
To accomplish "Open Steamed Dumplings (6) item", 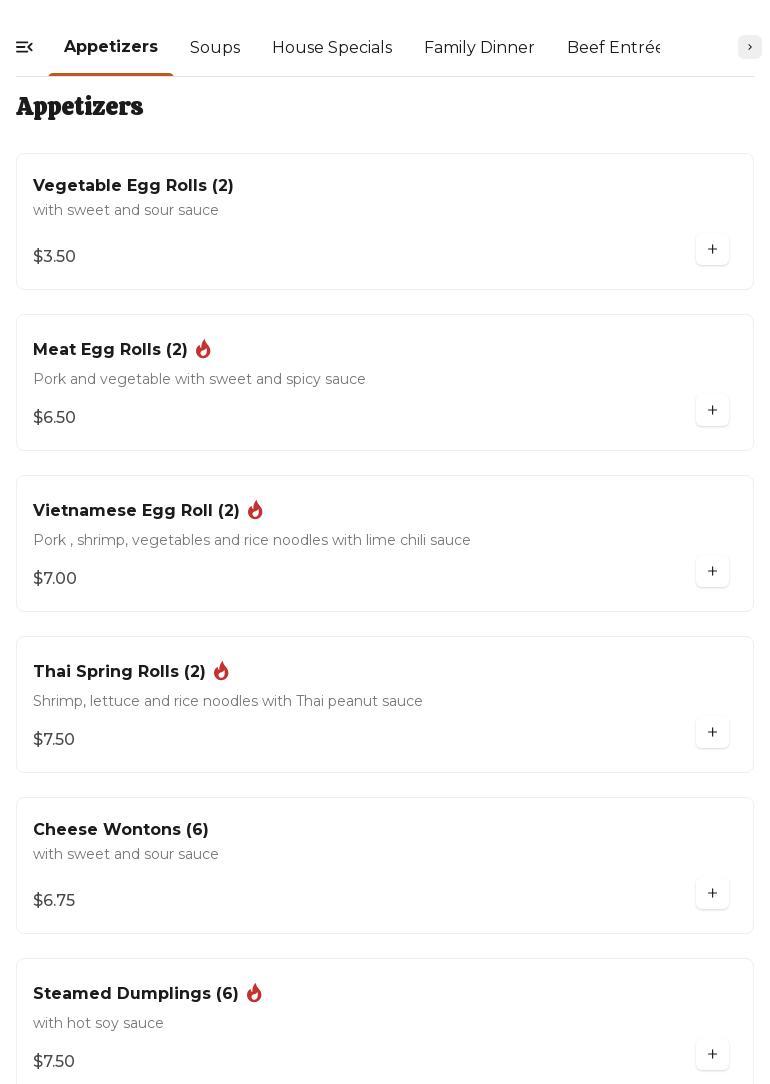I will (135, 994).
